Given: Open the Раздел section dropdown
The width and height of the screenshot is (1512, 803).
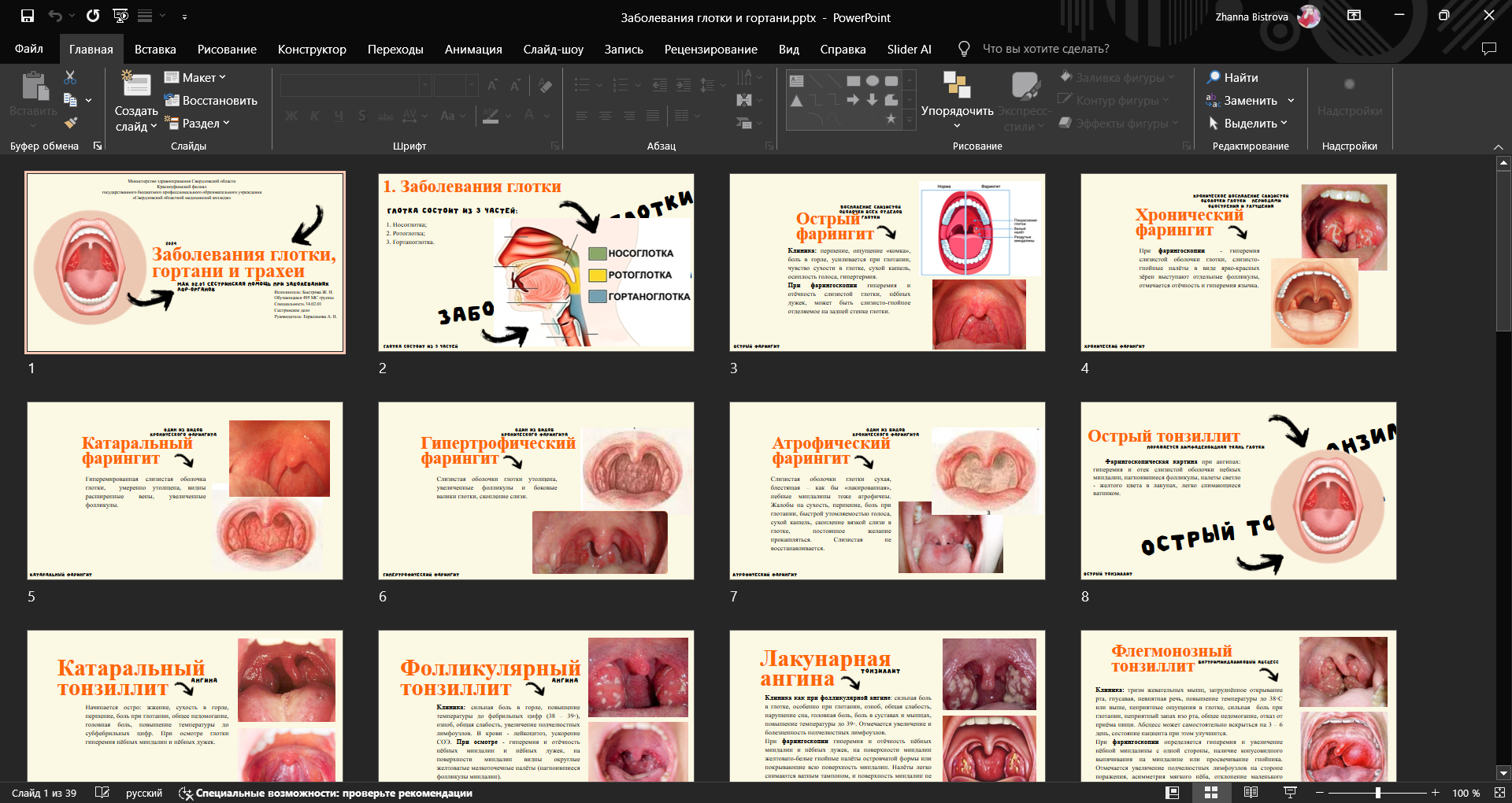Looking at the screenshot, I should coord(197,123).
